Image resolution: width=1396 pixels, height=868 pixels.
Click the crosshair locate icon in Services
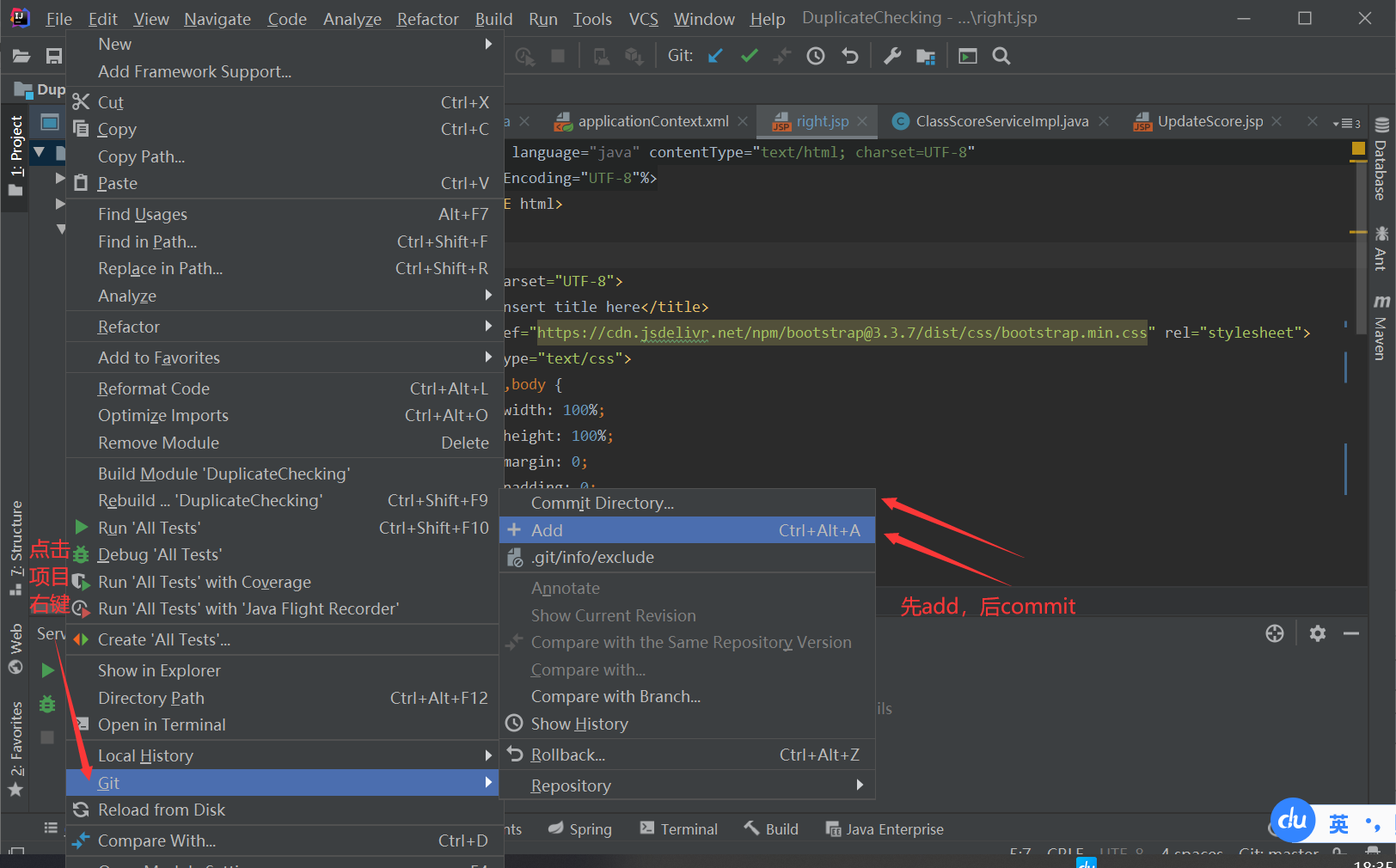(1275, 633)
